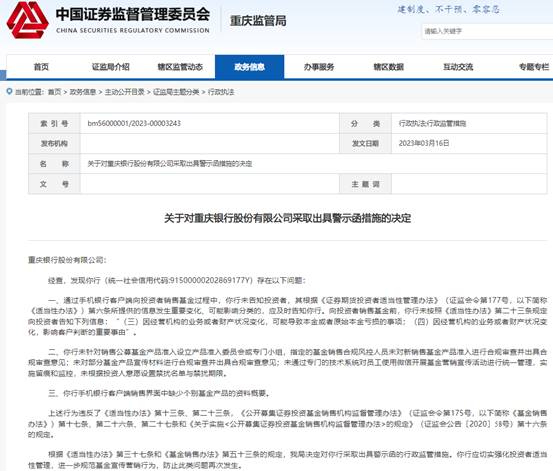Open the 首页 navigation tab

[41, 67]
